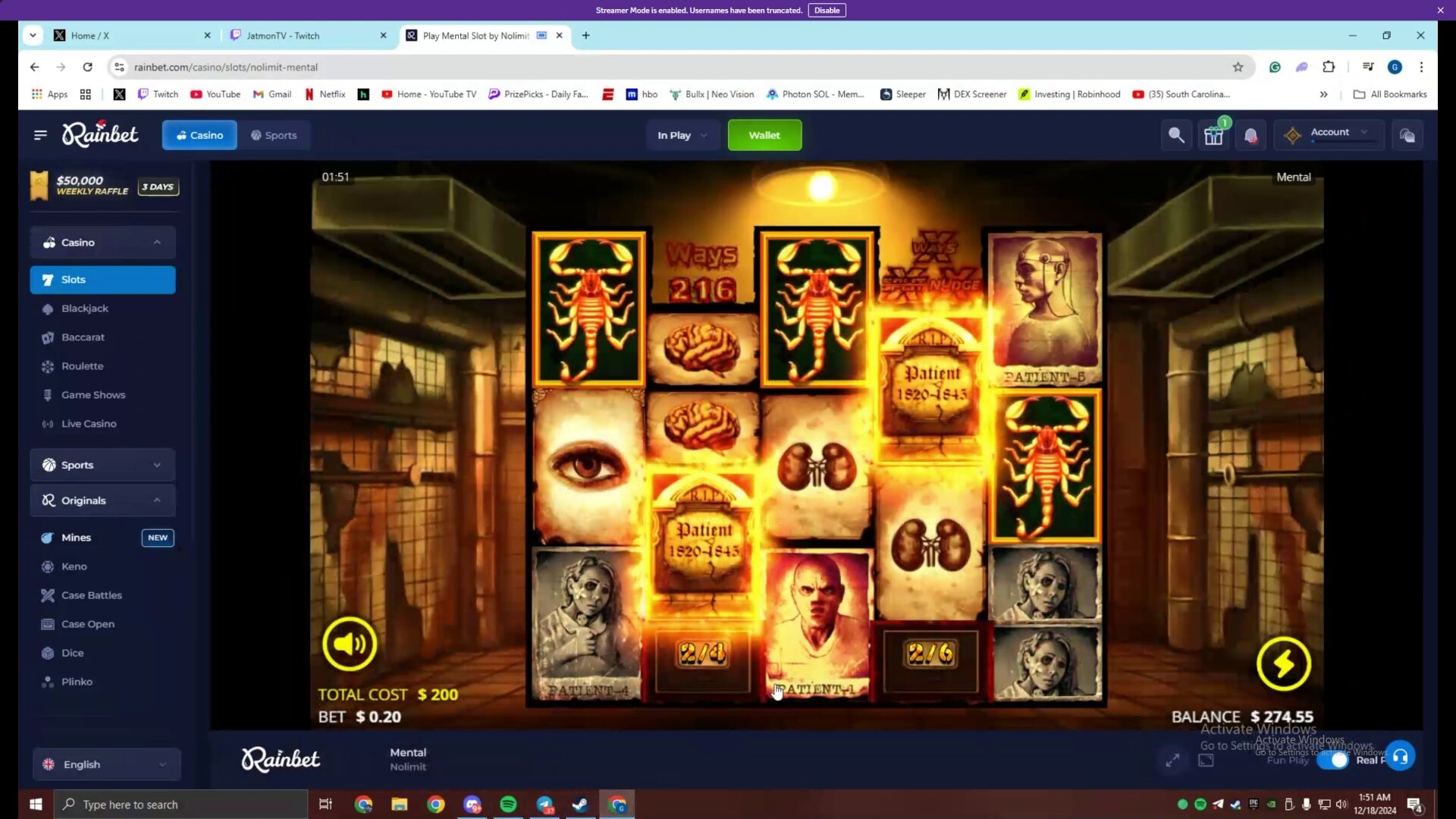
Task: Open the Spotify taskbar icon
Action: [x=508, y=804]
